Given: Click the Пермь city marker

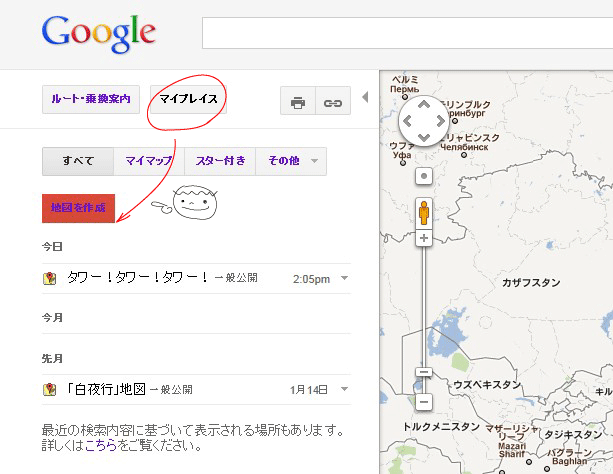Looking at the screenshot, I should coord(405,97).
